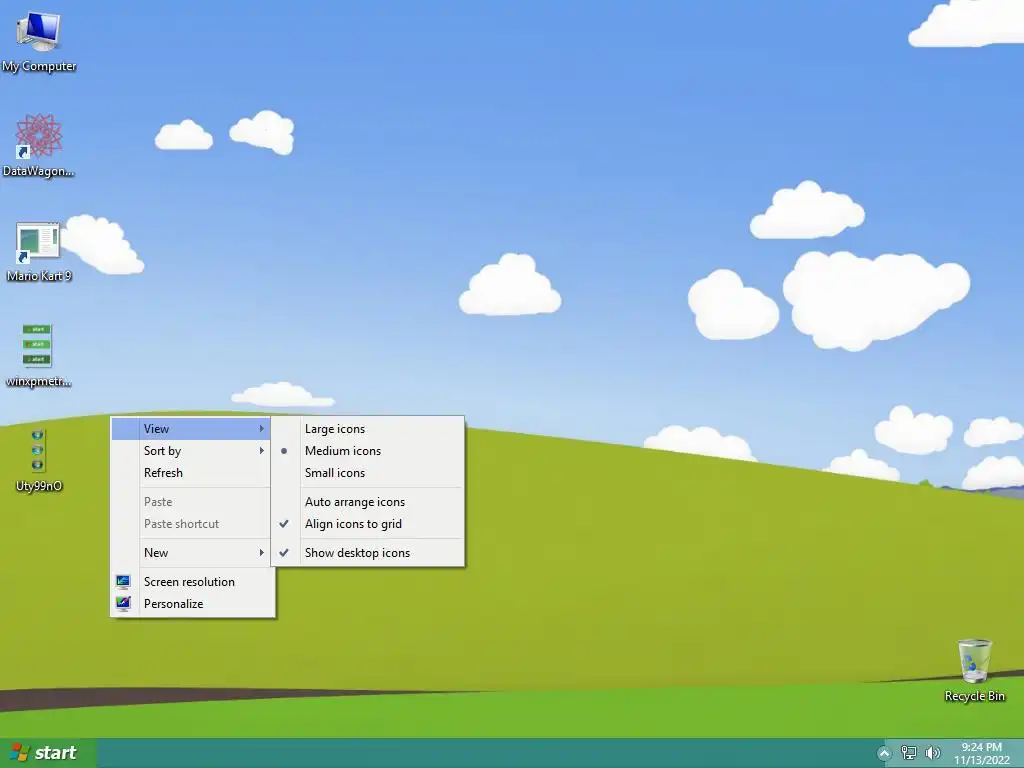
Task: Click the Personalize menu icon
Action: (x=123, y=603)
